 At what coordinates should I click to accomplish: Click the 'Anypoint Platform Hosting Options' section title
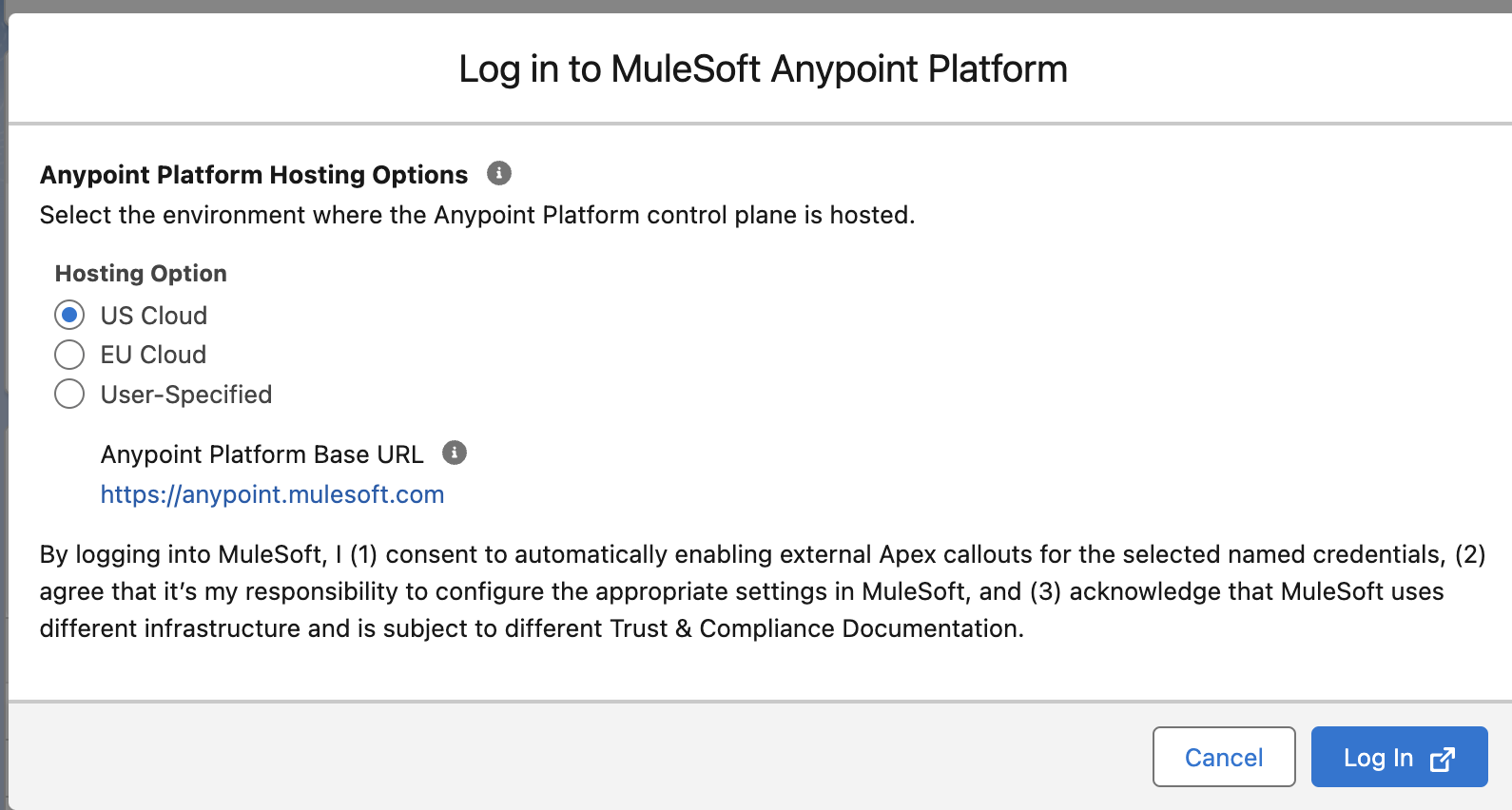point(254,175)
